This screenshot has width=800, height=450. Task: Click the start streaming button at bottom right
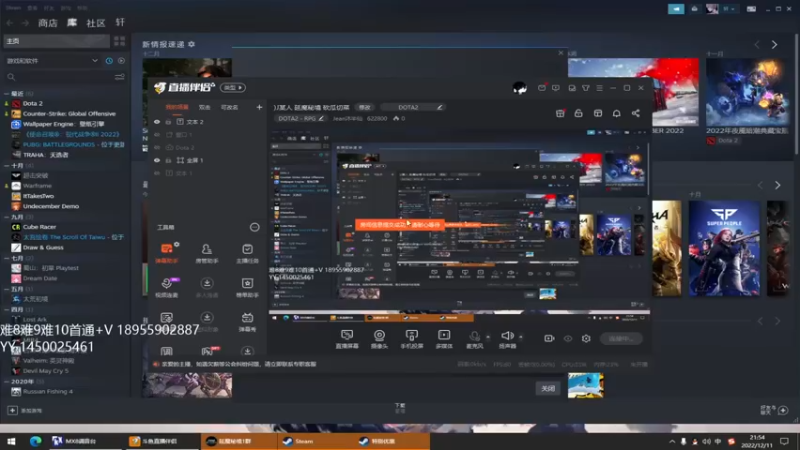point(621,338)
